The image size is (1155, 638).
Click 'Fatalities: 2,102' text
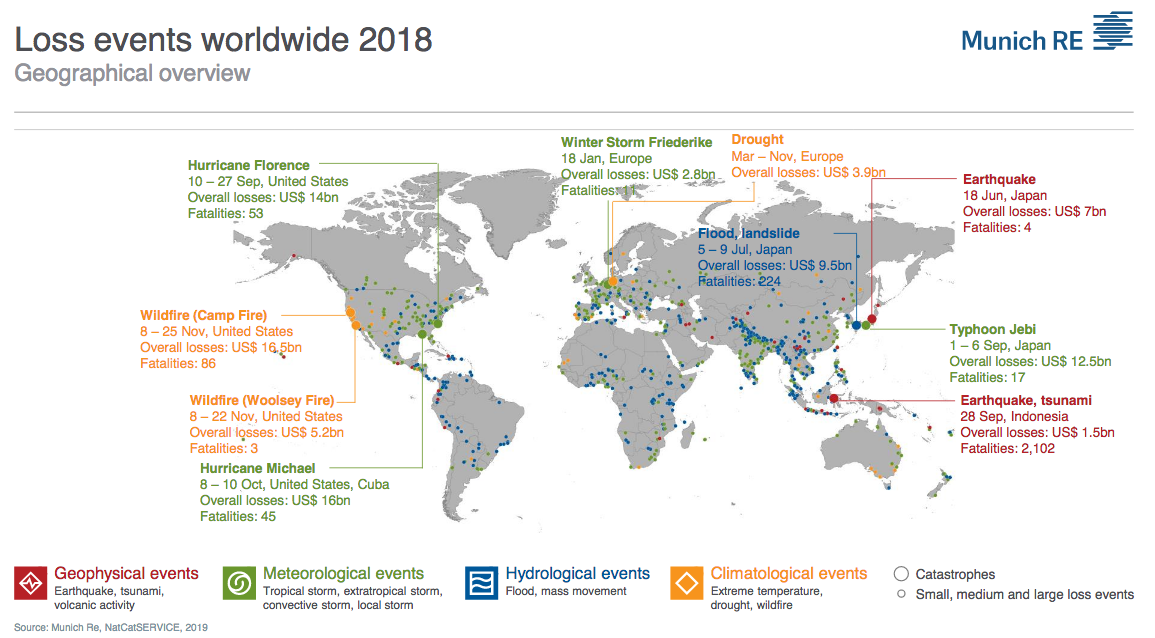[1007, 449]
